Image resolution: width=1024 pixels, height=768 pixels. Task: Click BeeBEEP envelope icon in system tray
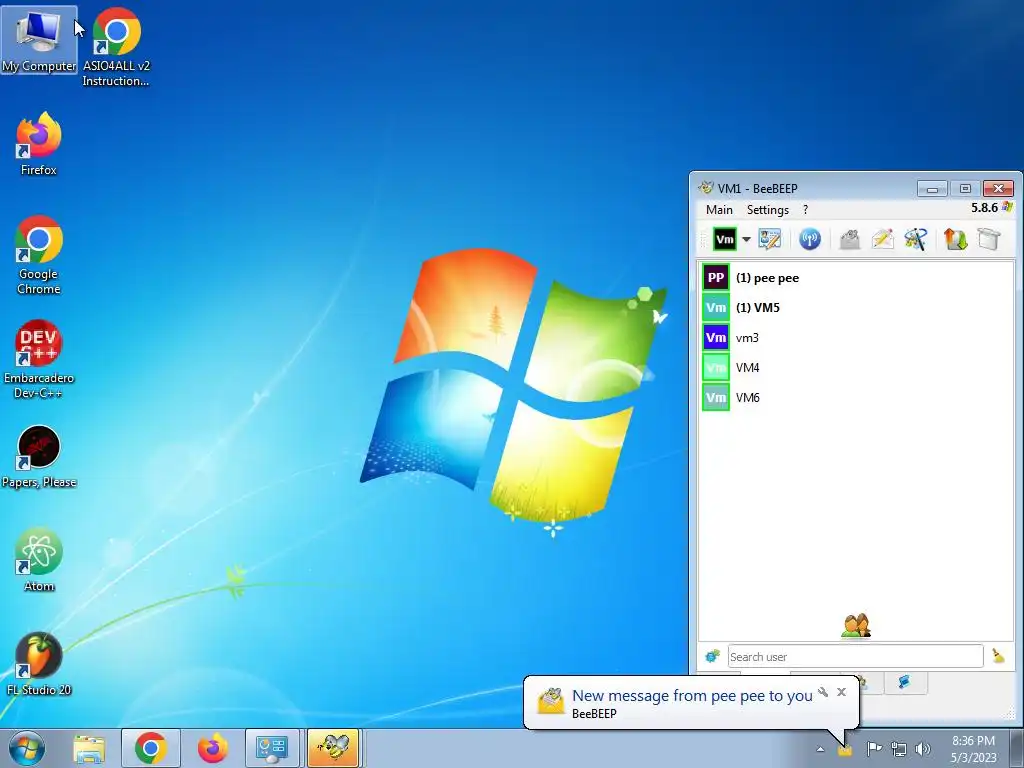tap(844, 750)
